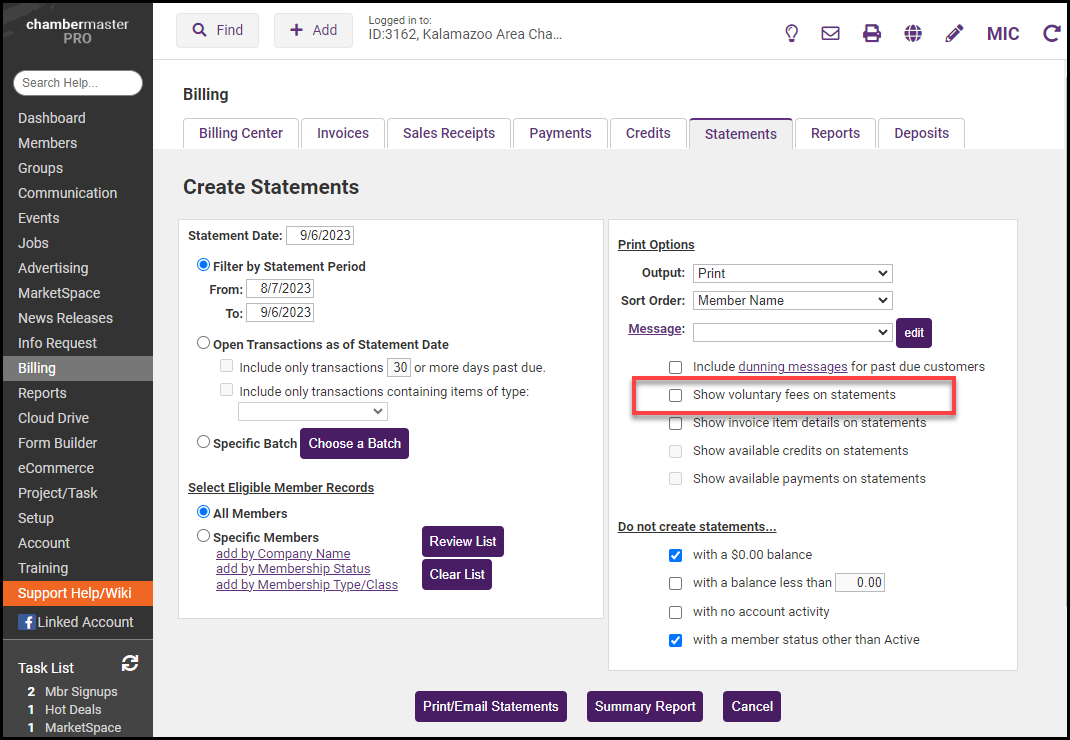Viewport: 1070px width, 740px height.
Task: Click the pencil edit icon in header
Action: point(954,33)
